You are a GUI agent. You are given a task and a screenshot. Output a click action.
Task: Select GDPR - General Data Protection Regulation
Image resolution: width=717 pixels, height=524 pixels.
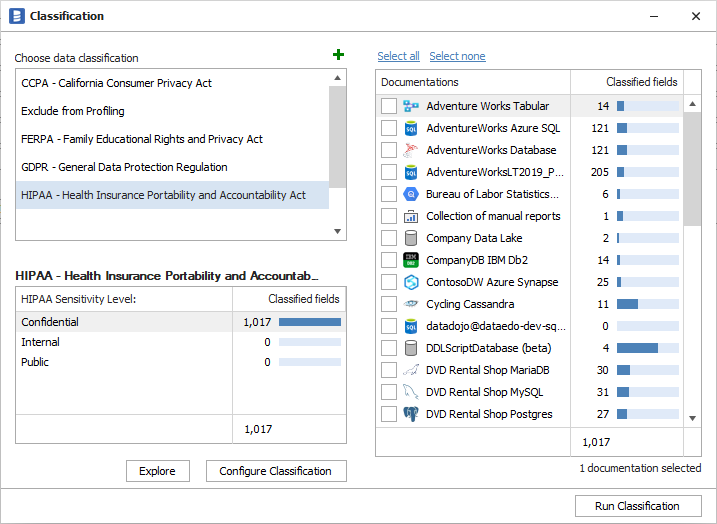pos(124,167)
